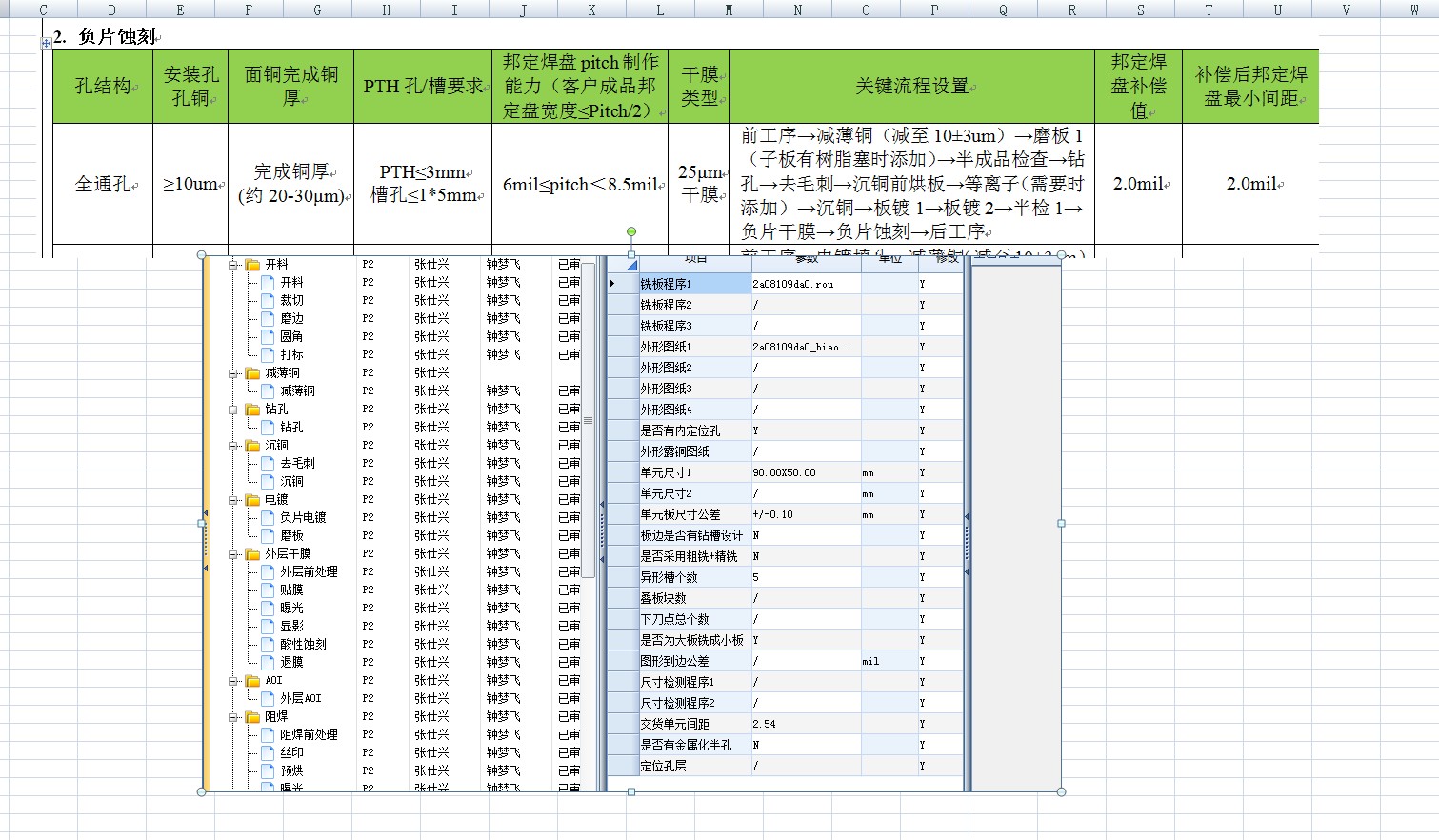Click the 沉铜 folder icon
1439x840 pixels.
point(252,446)
